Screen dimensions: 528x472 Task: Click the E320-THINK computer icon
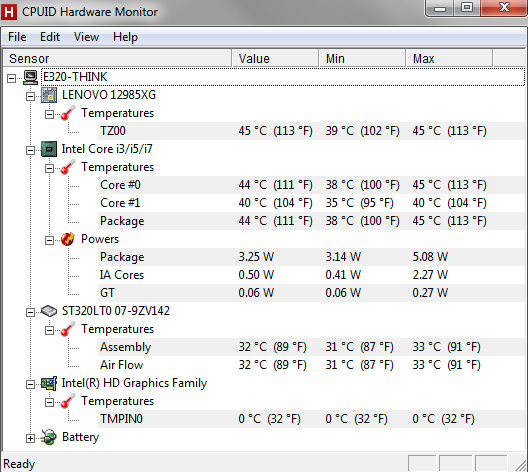(x=31, y=77)
